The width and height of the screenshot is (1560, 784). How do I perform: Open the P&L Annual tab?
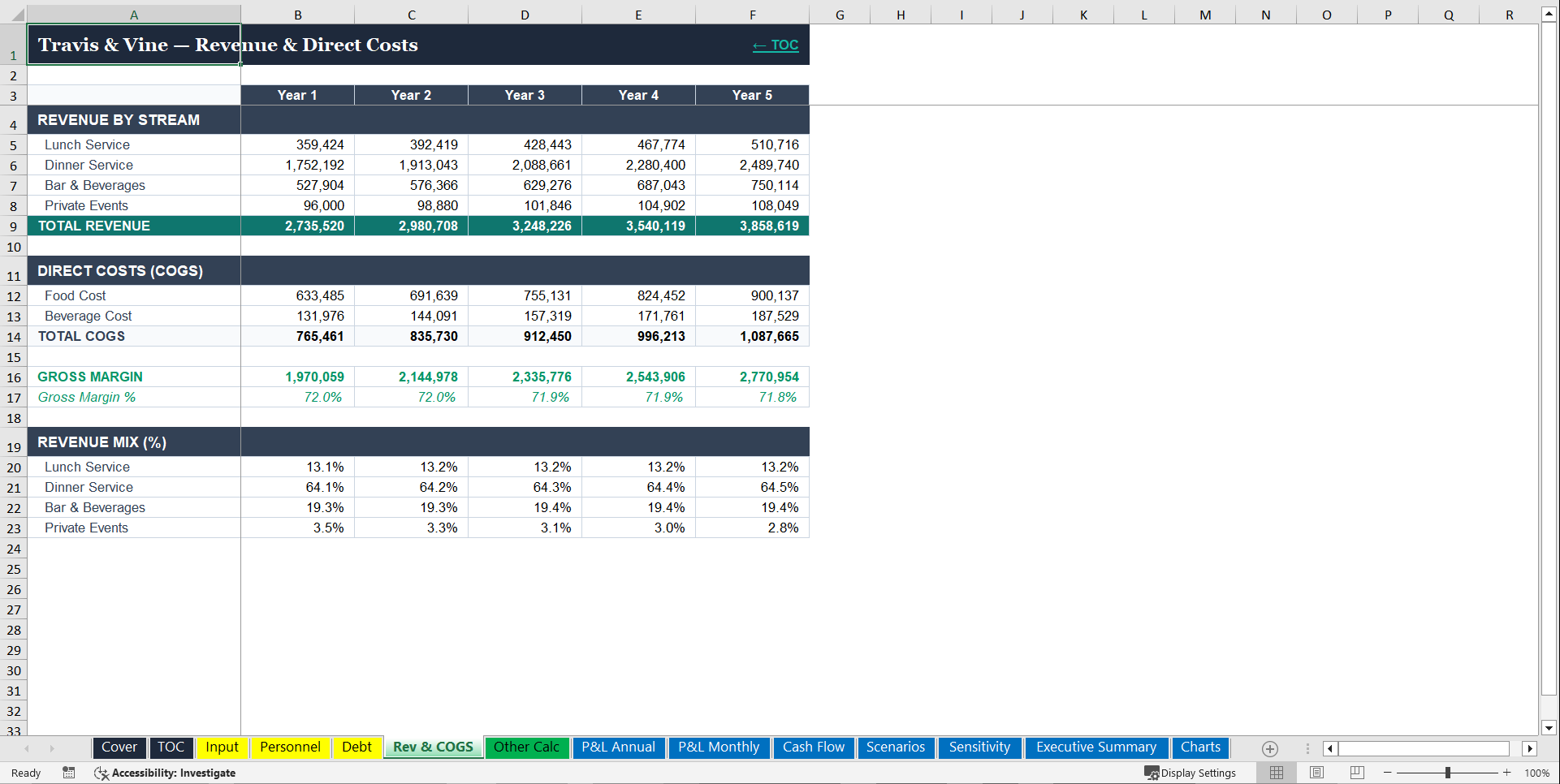618,747
